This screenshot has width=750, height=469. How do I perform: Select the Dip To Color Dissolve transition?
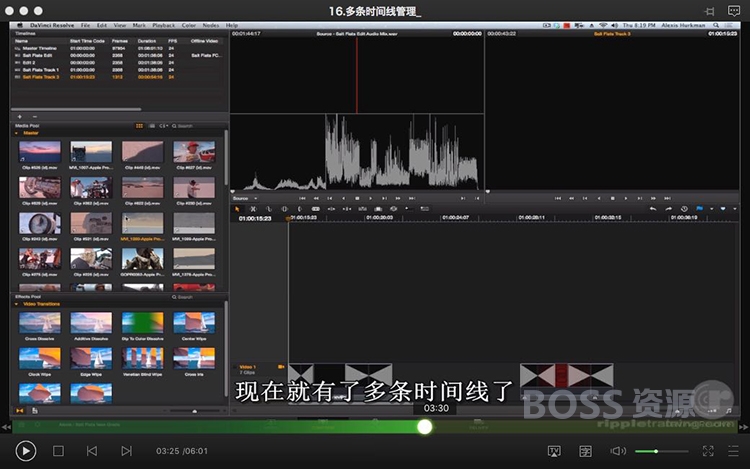click(143, 323)
